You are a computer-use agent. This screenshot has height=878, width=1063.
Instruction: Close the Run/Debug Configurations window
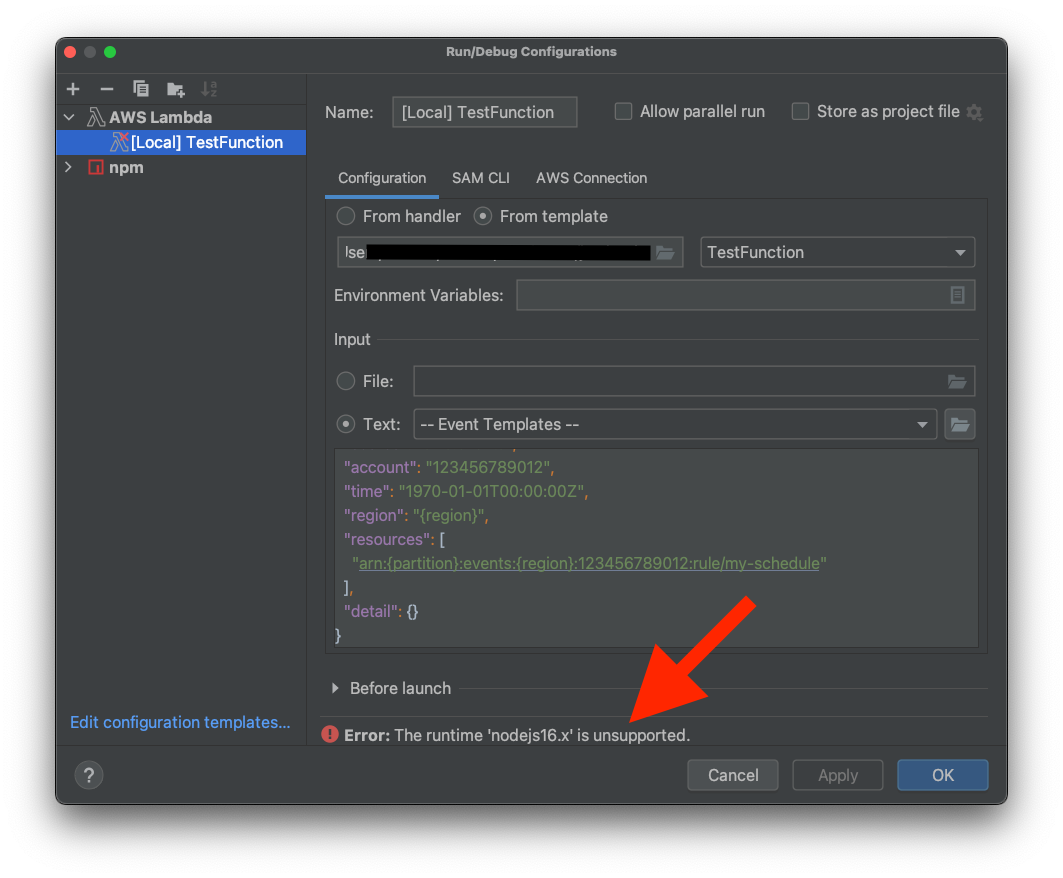click(x=70, y=52)
